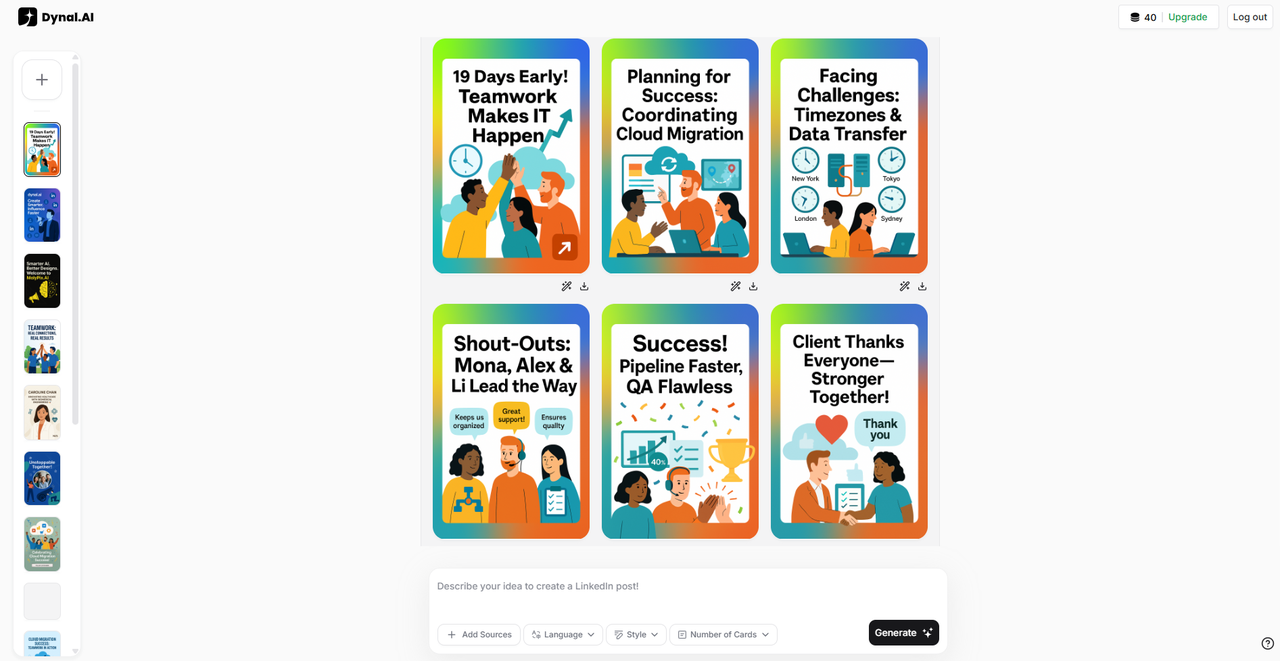Click the plus new post button in sidebar

42,80
